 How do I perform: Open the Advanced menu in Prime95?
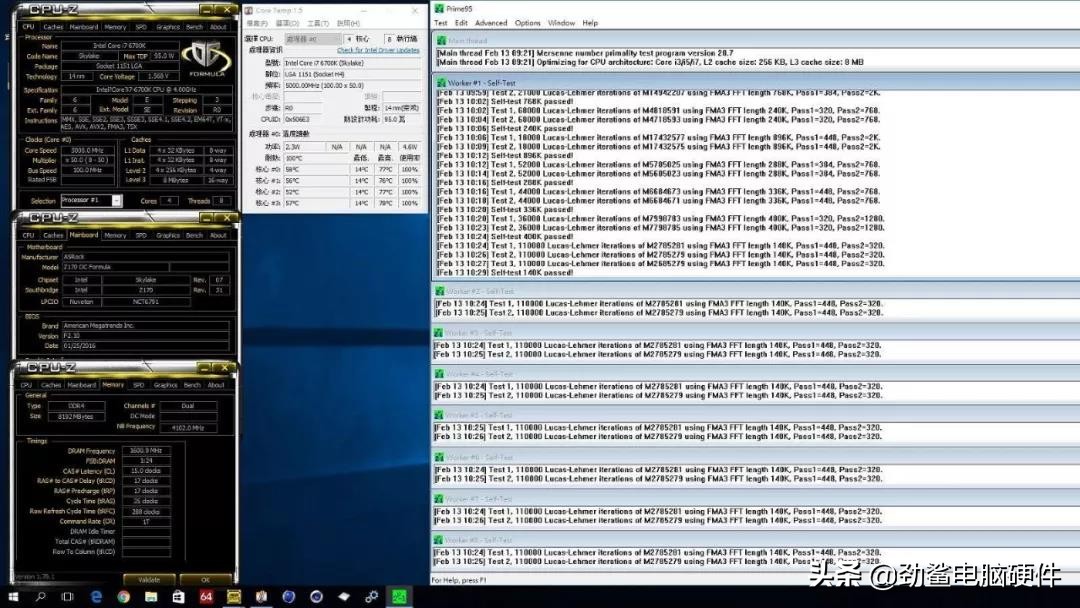tap(491, 23)
